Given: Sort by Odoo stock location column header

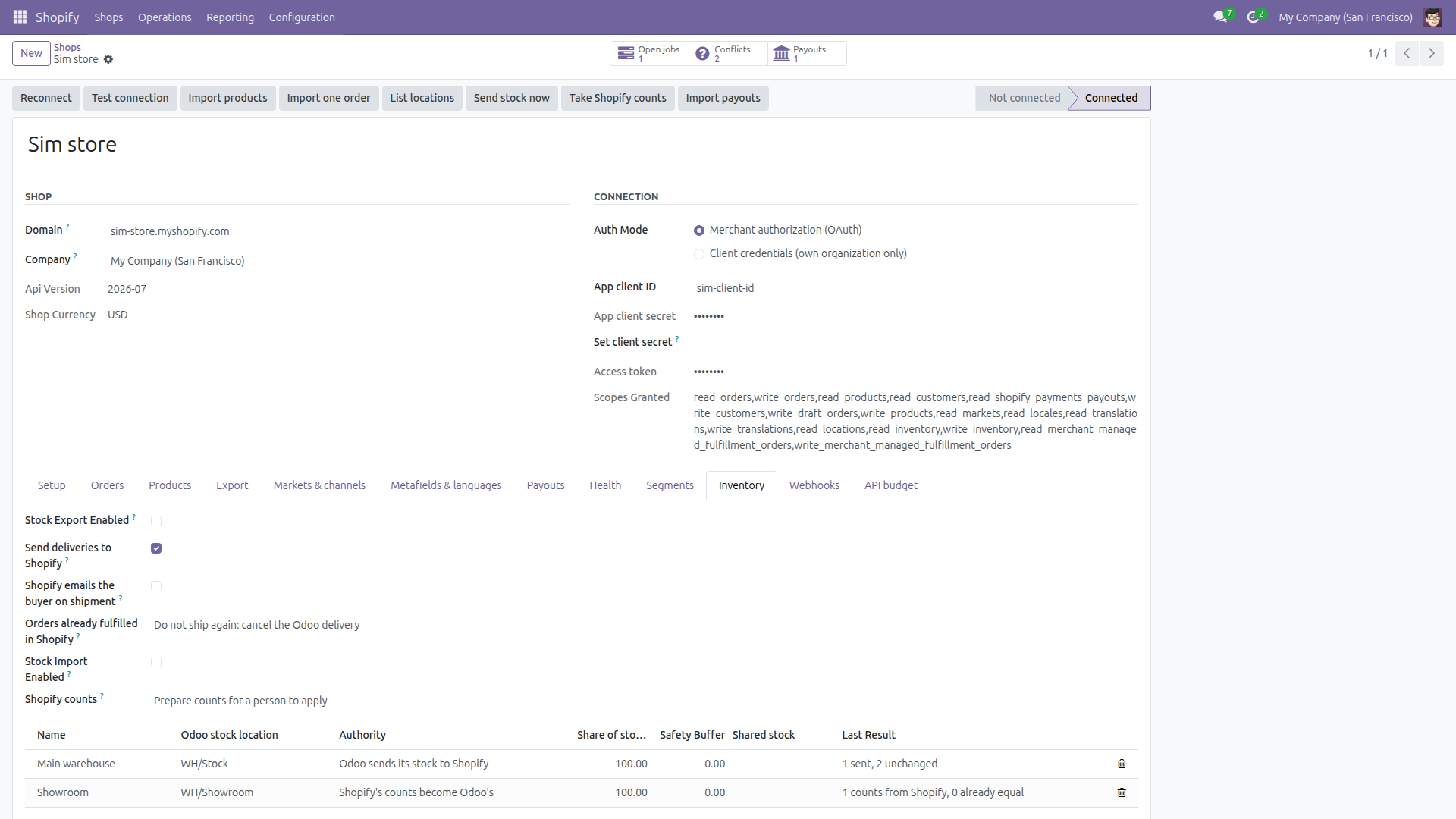Looking at the screenshot, I should click(x=229, y=735).
